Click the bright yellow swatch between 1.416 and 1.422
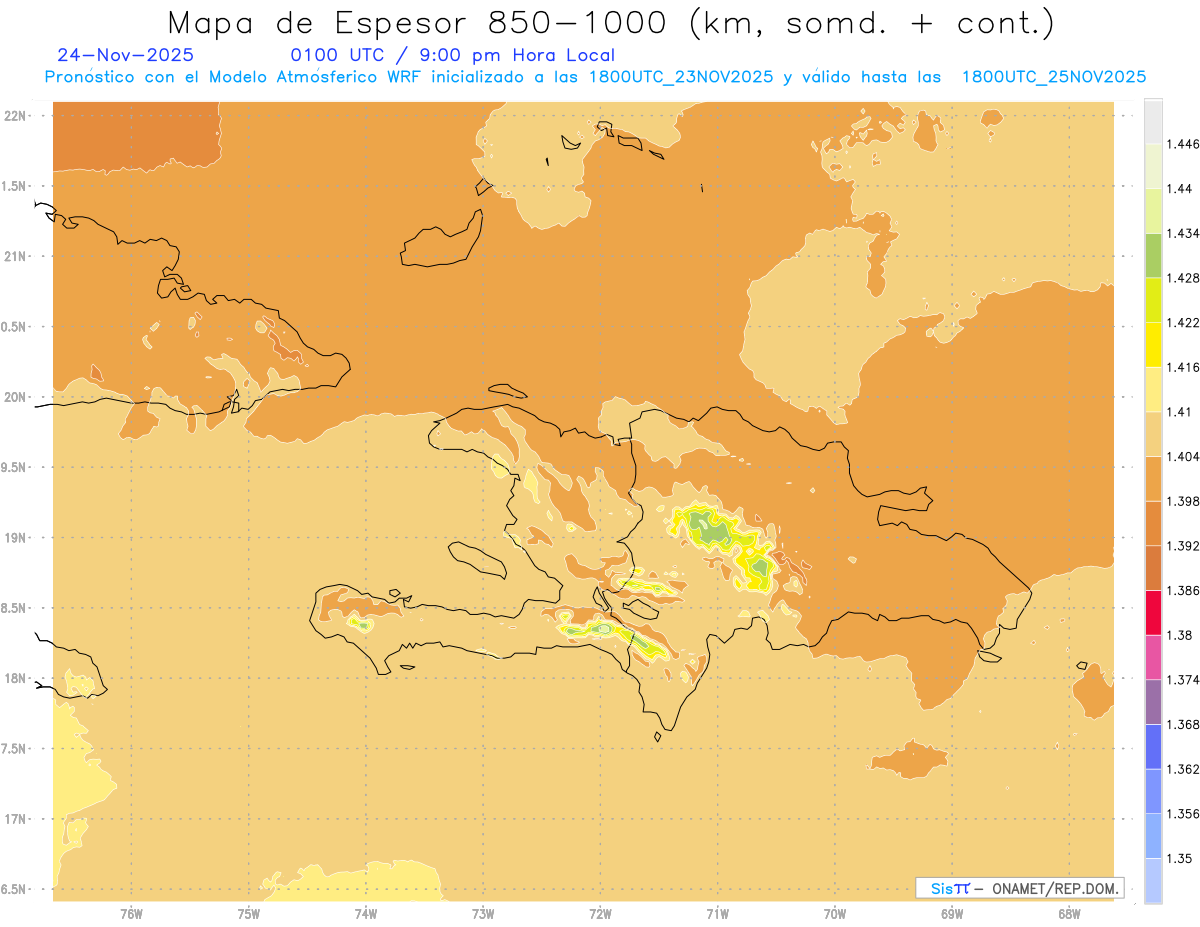The image size is (1200, 927). pos(1153,345)
